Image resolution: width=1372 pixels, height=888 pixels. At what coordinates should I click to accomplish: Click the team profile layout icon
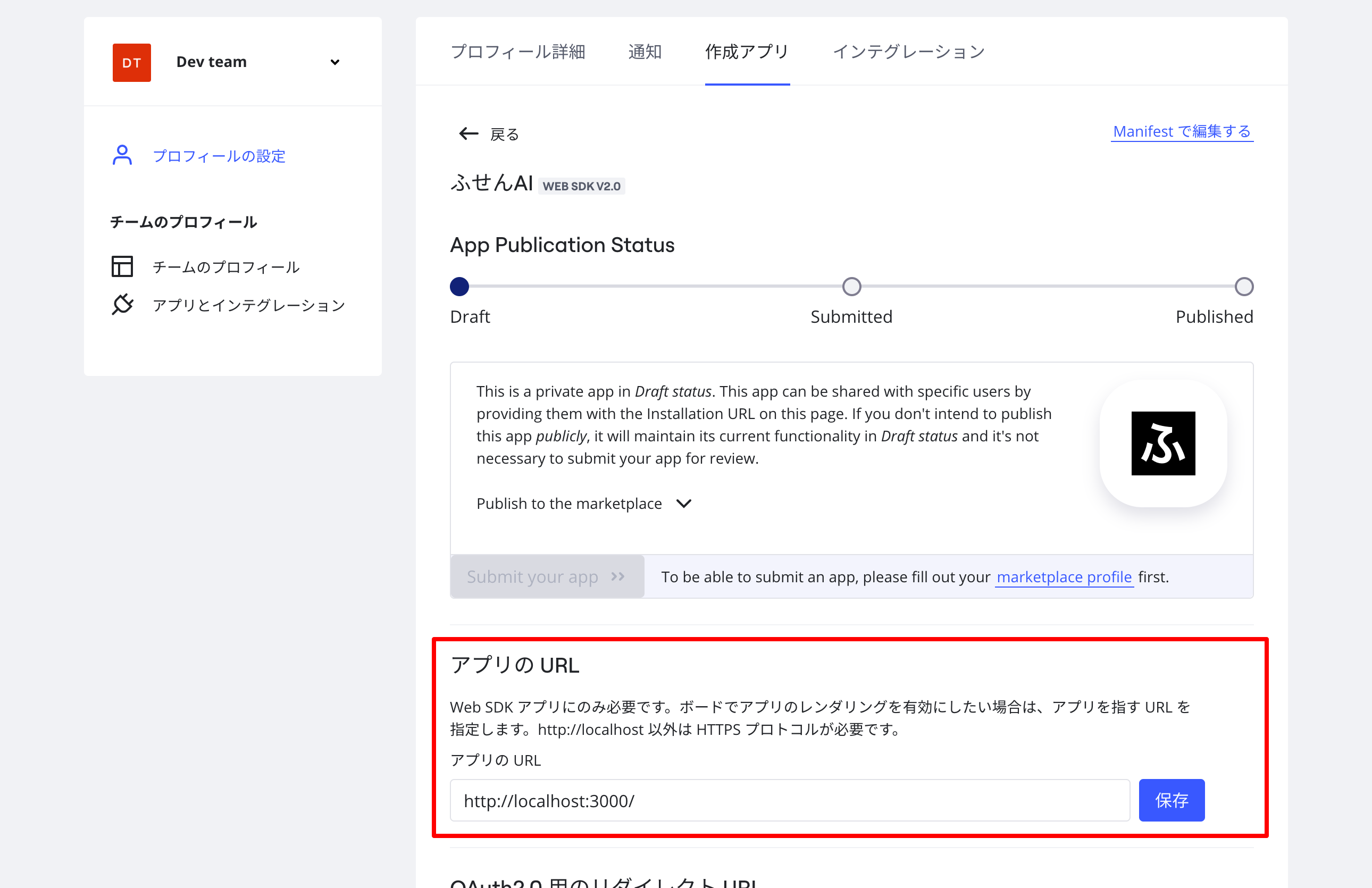(122, 267)
